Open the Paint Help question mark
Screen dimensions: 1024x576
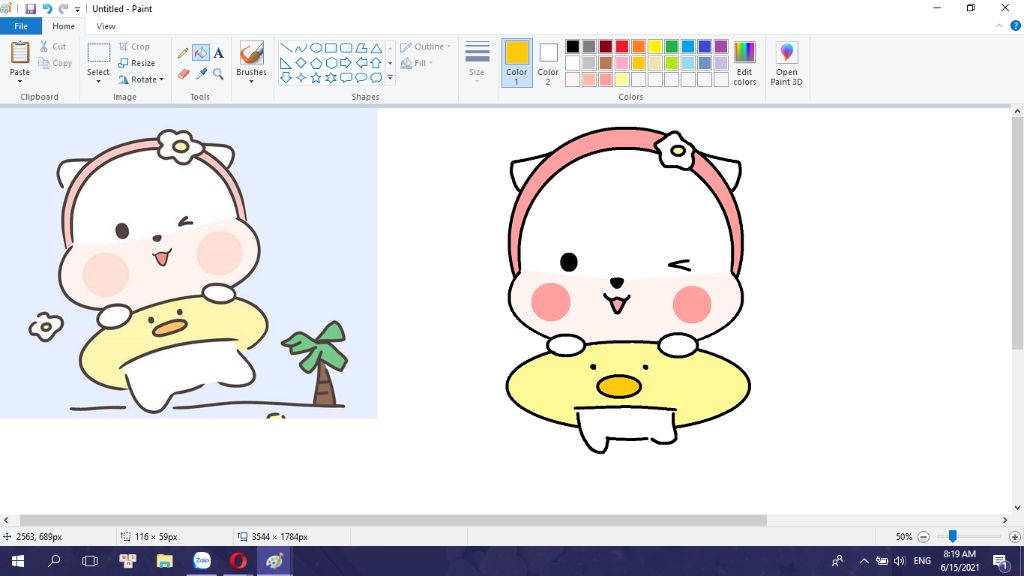pos(1016,26)
